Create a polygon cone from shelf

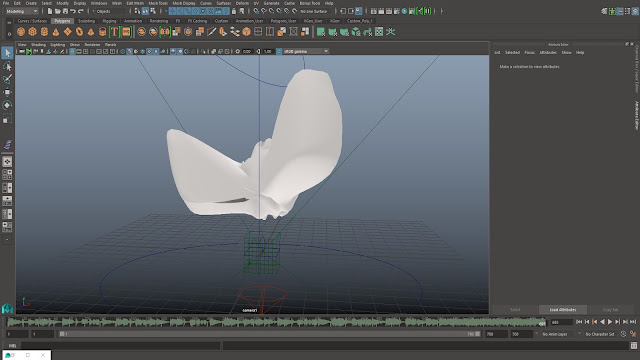pos(56,31)
